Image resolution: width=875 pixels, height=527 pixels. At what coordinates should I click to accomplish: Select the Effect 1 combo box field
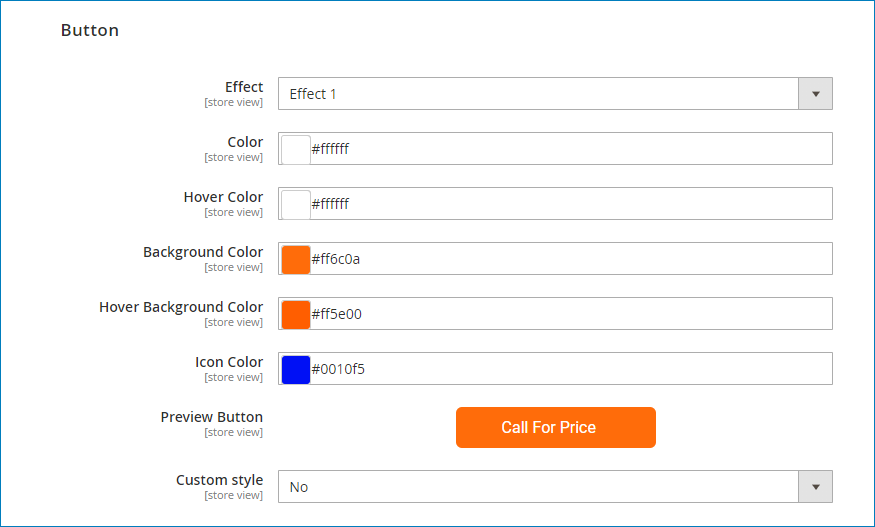pyautogui.click(x=555, y=94)
